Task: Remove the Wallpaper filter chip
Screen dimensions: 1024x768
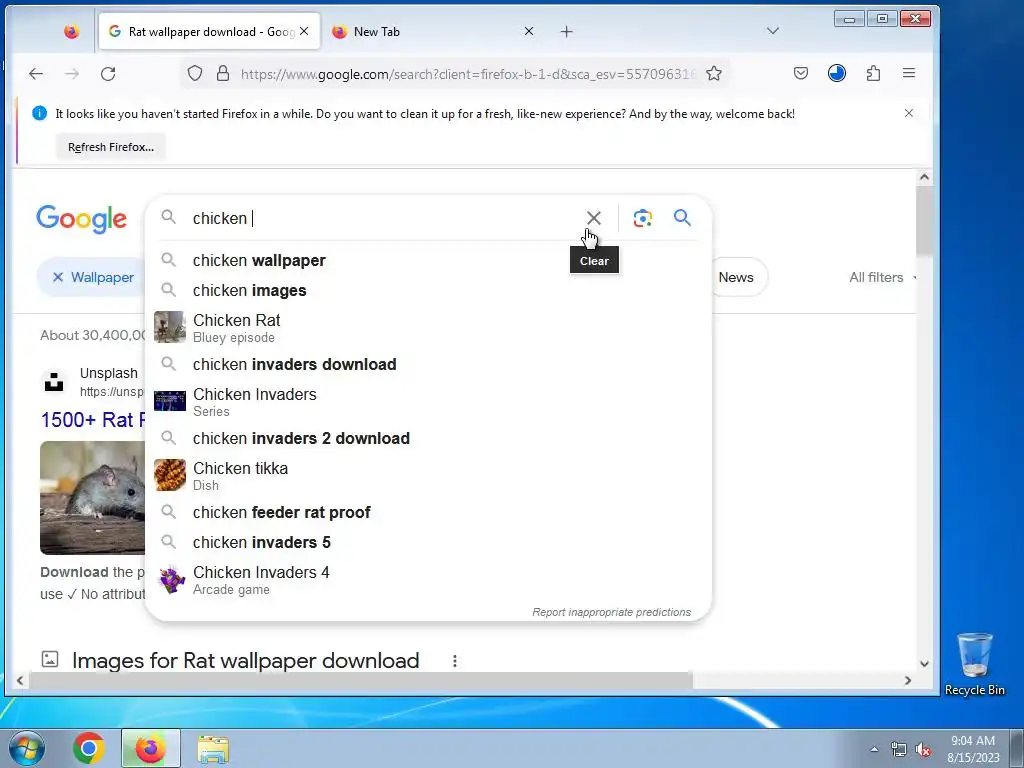Action: pyautogui.click(x=57, y=277)
